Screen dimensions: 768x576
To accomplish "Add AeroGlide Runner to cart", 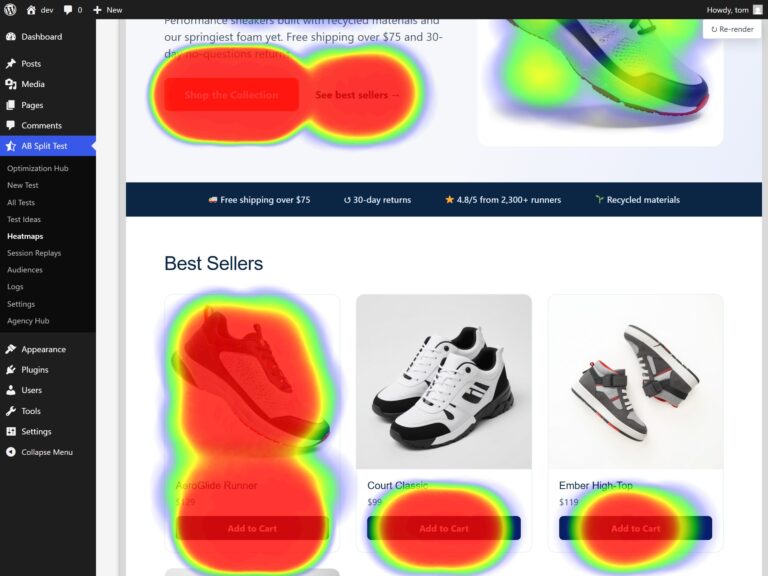I will [252, 528].
